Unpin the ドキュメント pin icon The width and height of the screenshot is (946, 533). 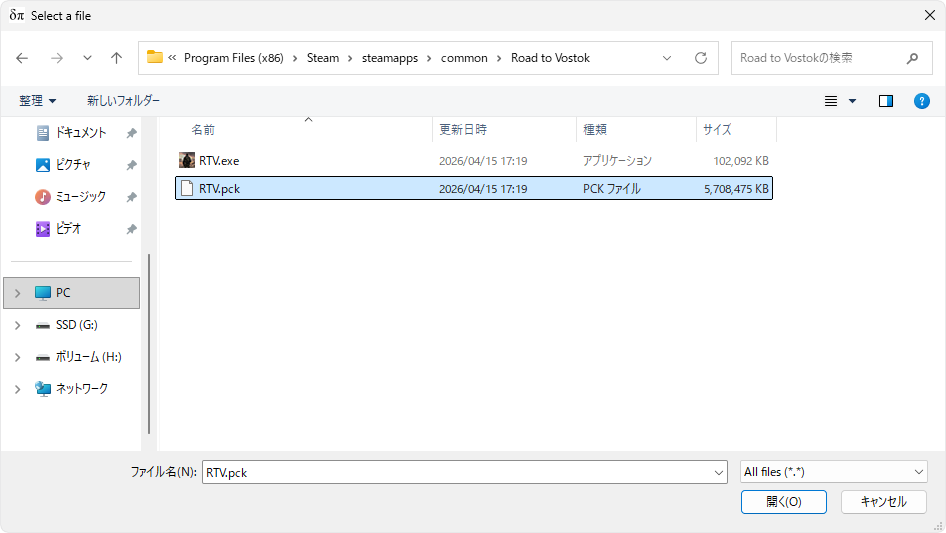(131, 133)
